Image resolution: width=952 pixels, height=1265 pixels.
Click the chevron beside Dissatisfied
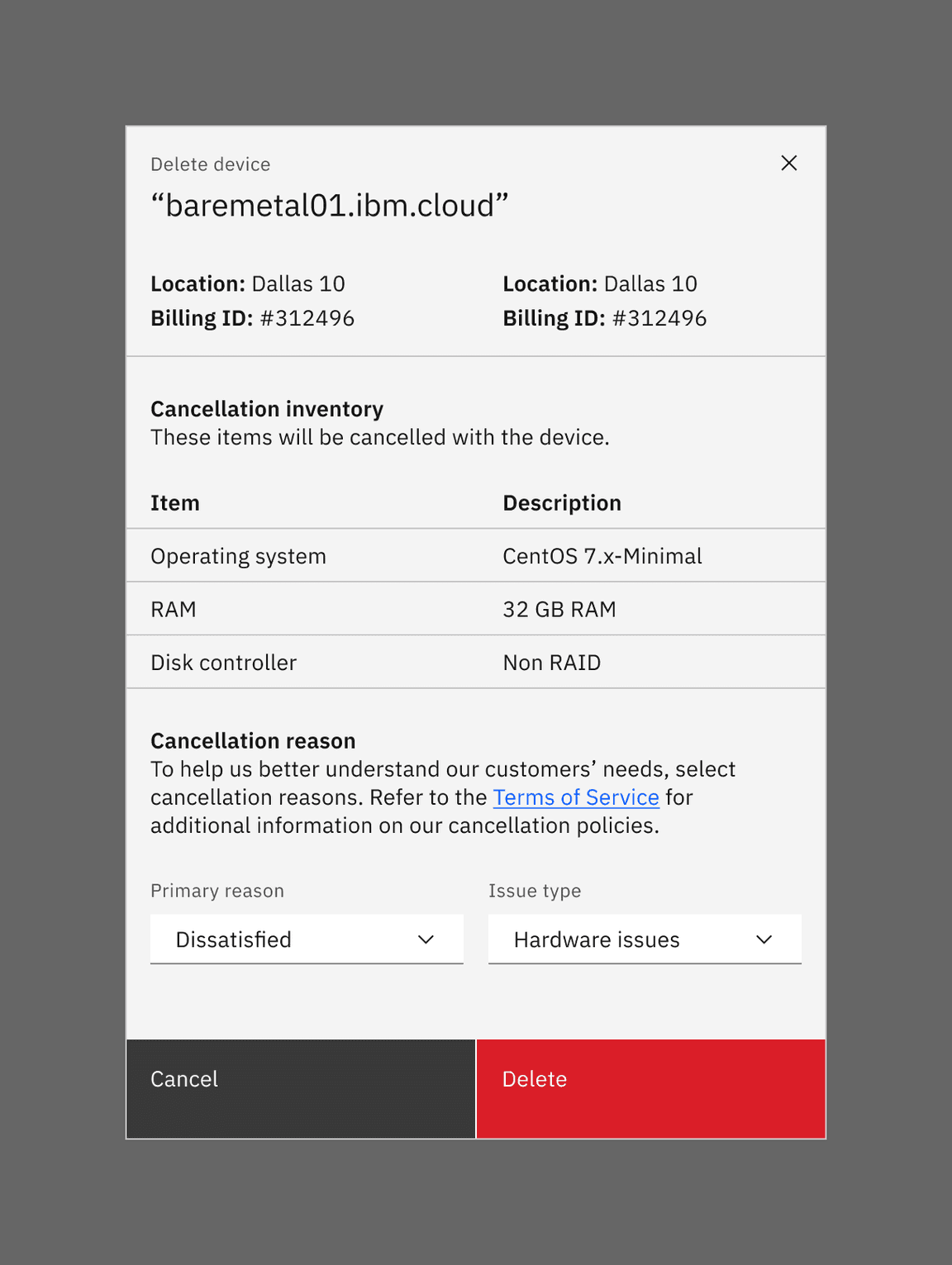coord(426,939)
